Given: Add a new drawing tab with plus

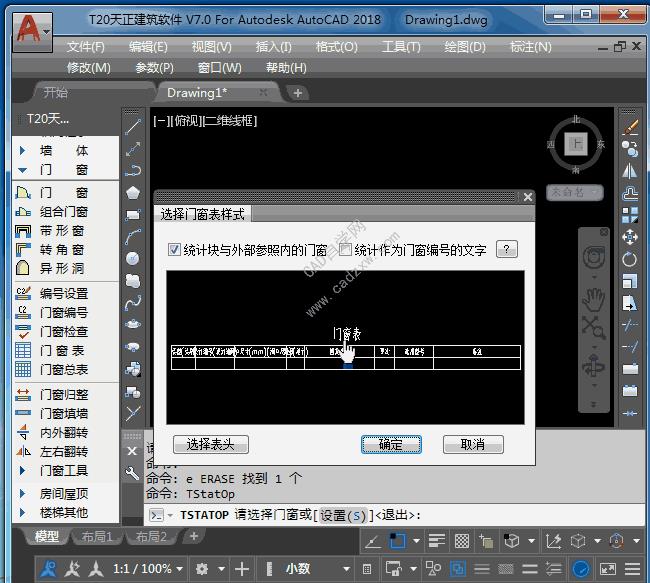Looking at the screenshot, I should [x=297, y=93].
